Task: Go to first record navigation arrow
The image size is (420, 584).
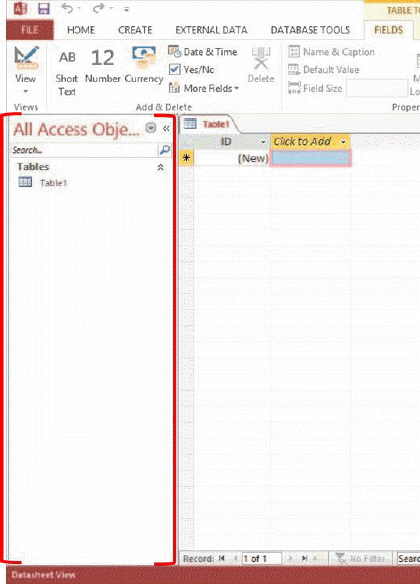Action: tap(222, 558)
